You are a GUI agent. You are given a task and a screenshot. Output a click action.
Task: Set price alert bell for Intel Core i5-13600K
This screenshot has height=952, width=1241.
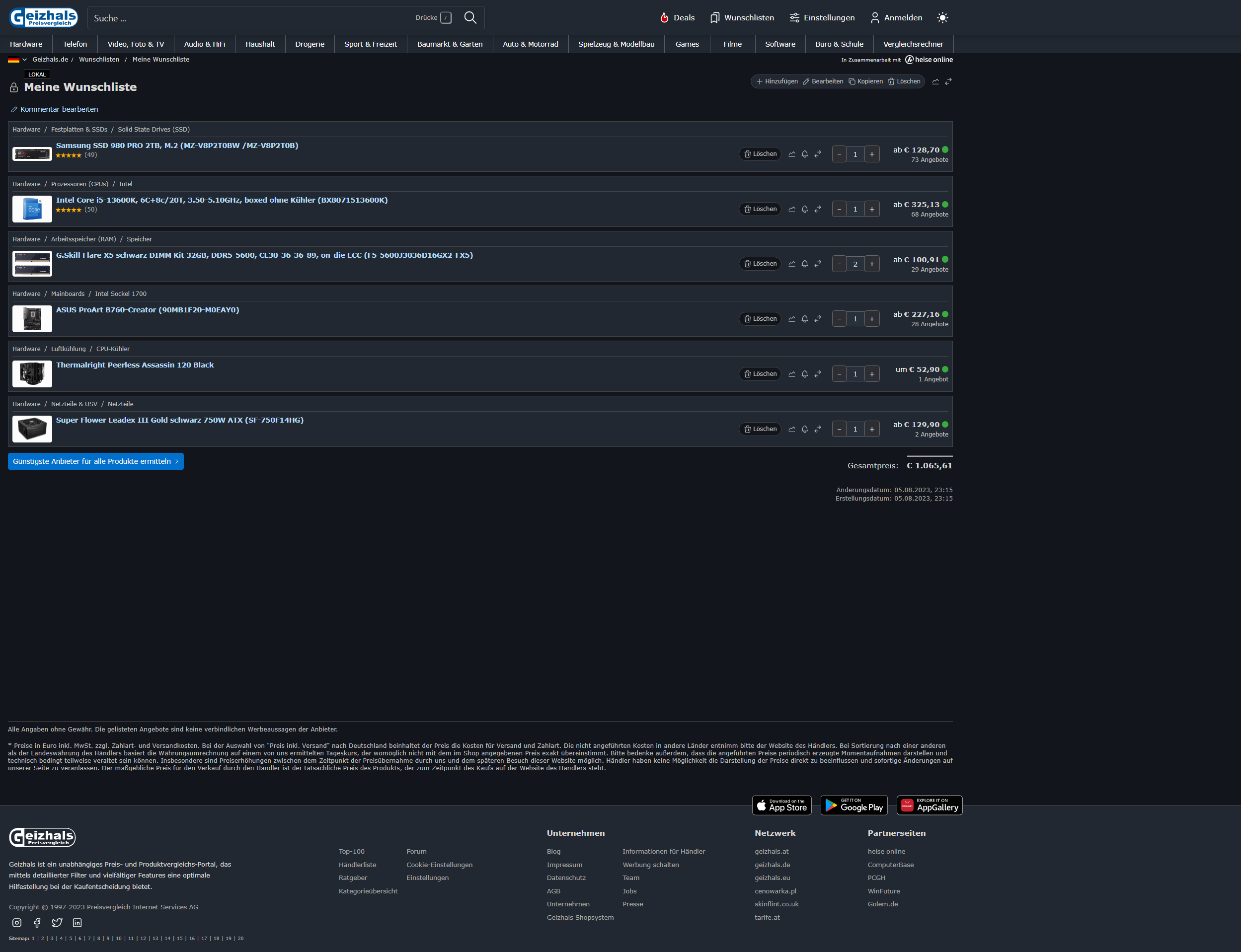804,209
